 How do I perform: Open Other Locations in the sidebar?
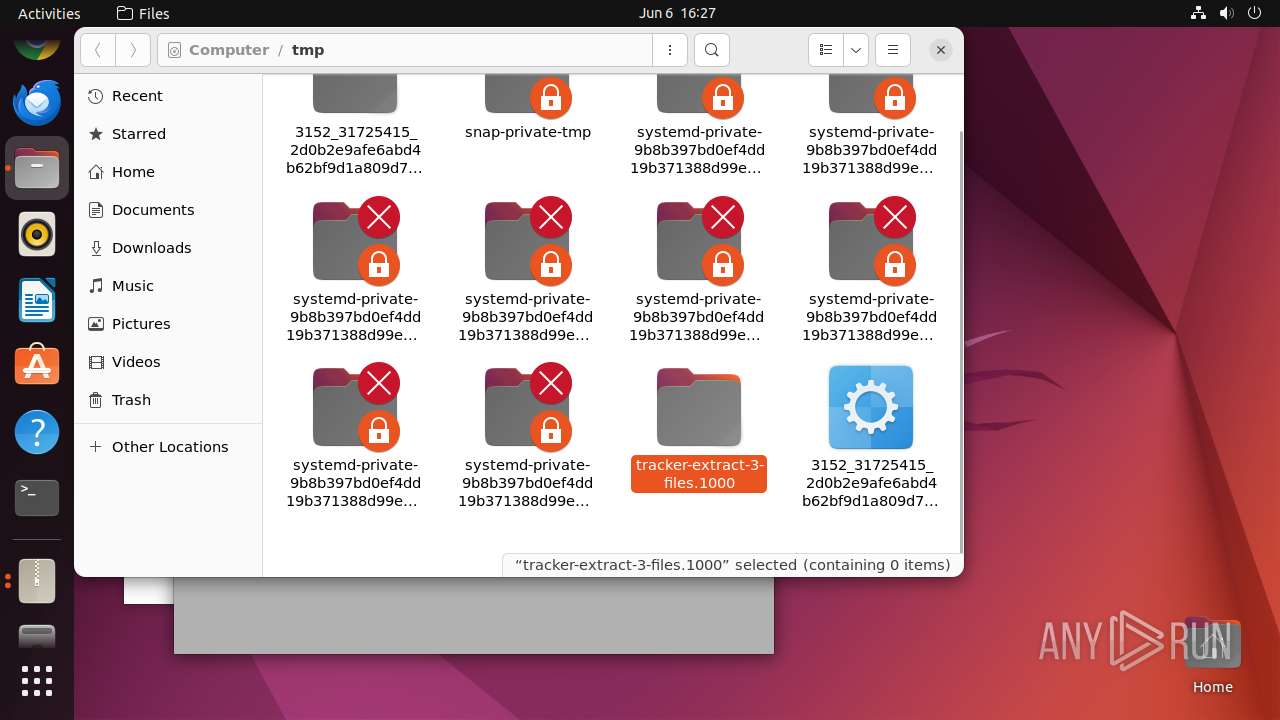(x=168, y=447)
